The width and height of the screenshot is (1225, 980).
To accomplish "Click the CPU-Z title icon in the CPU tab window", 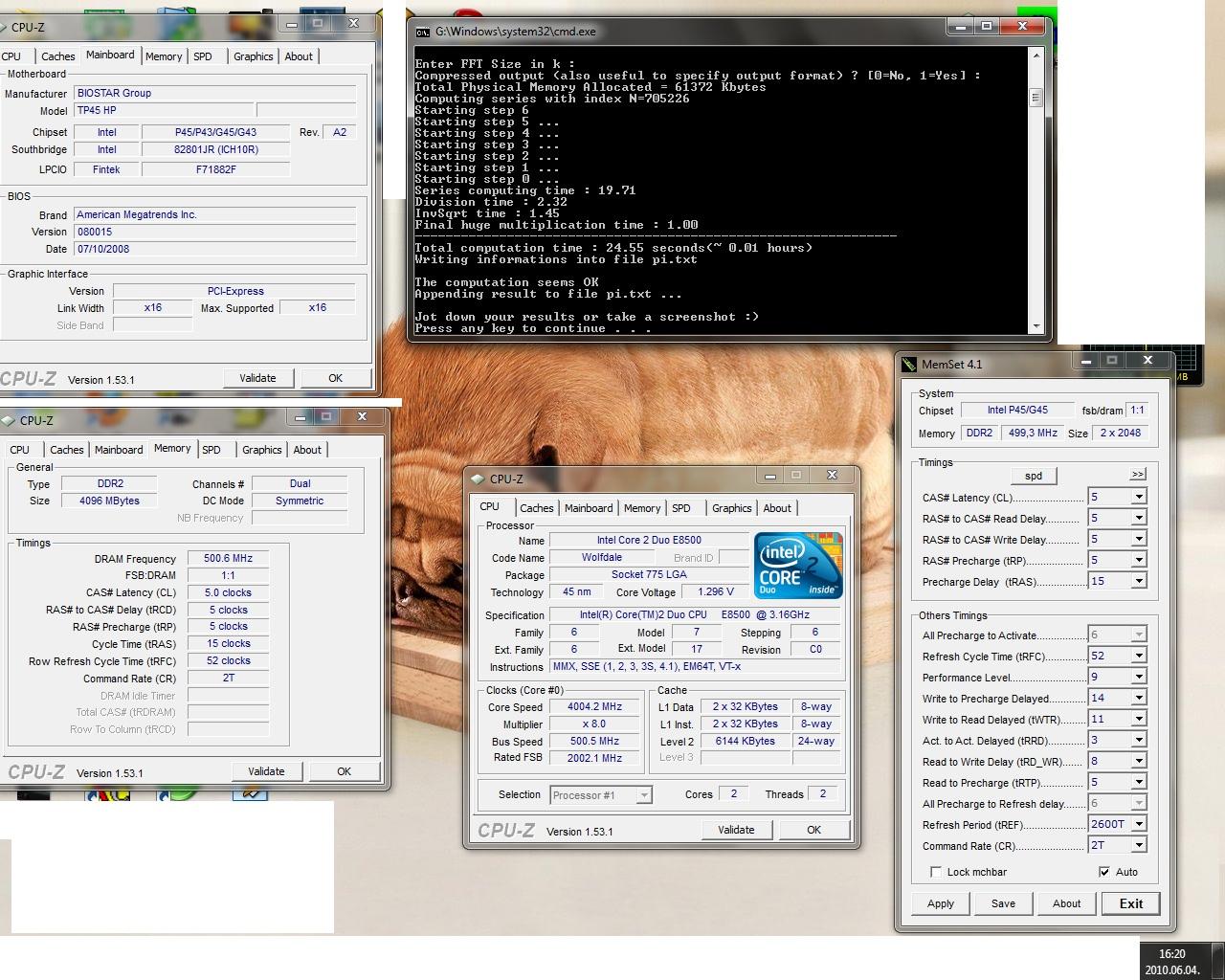I will [478, 479].
